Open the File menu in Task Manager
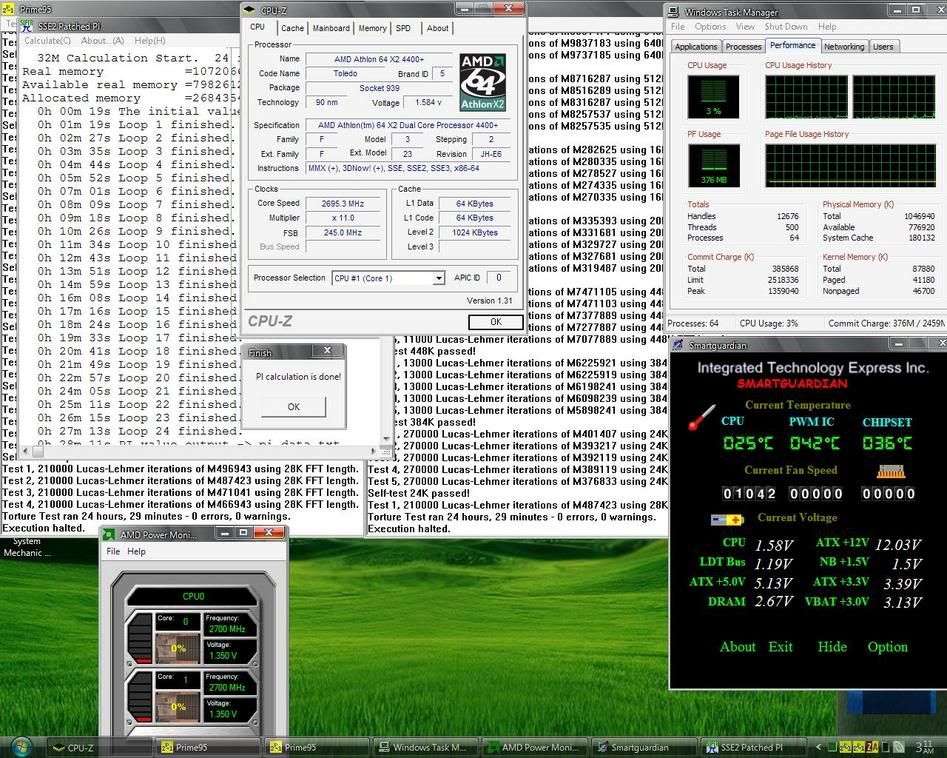Screen dimensions: 947x758 tap(678, 27)
